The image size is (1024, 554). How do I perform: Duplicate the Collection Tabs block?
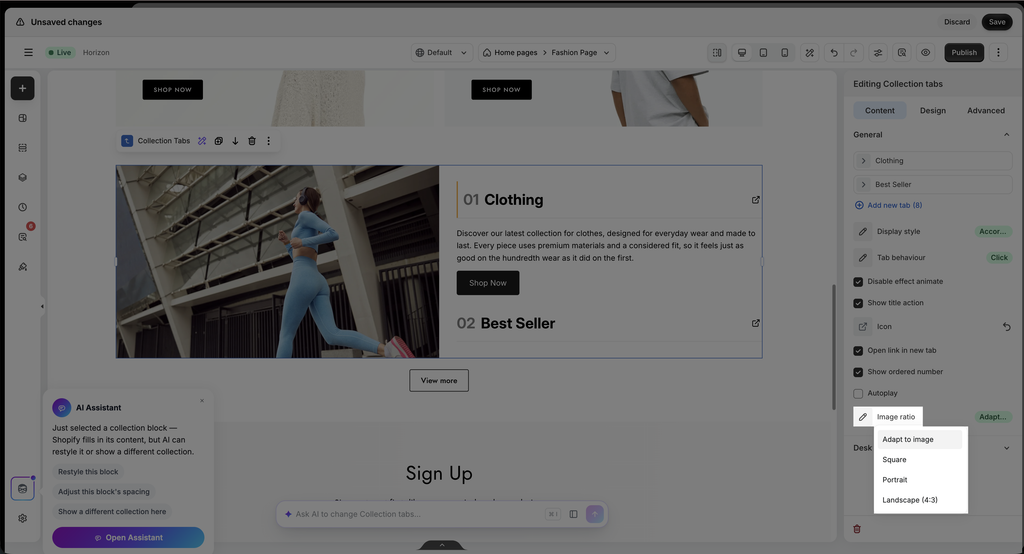(219, 141)
